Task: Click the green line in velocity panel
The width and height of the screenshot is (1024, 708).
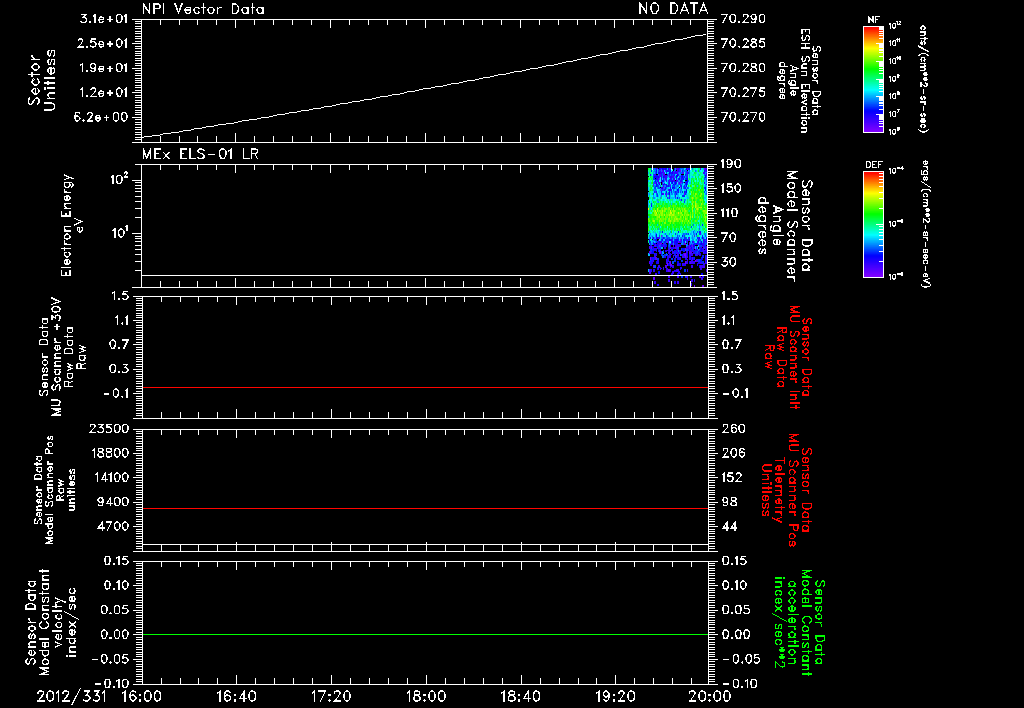Action: [424, 634]
